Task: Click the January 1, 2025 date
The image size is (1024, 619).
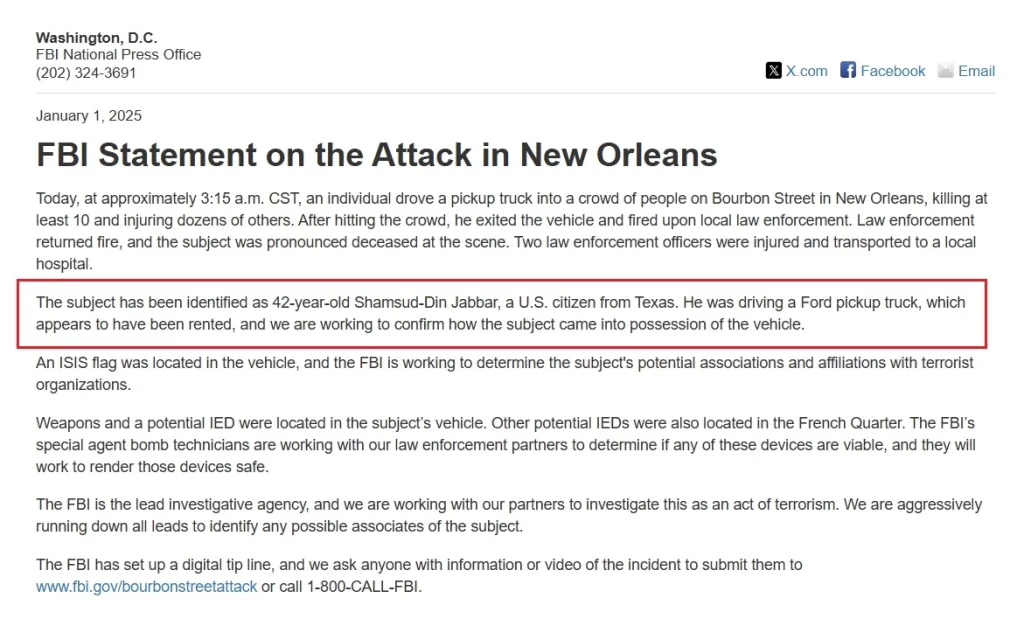Action: 89,116
